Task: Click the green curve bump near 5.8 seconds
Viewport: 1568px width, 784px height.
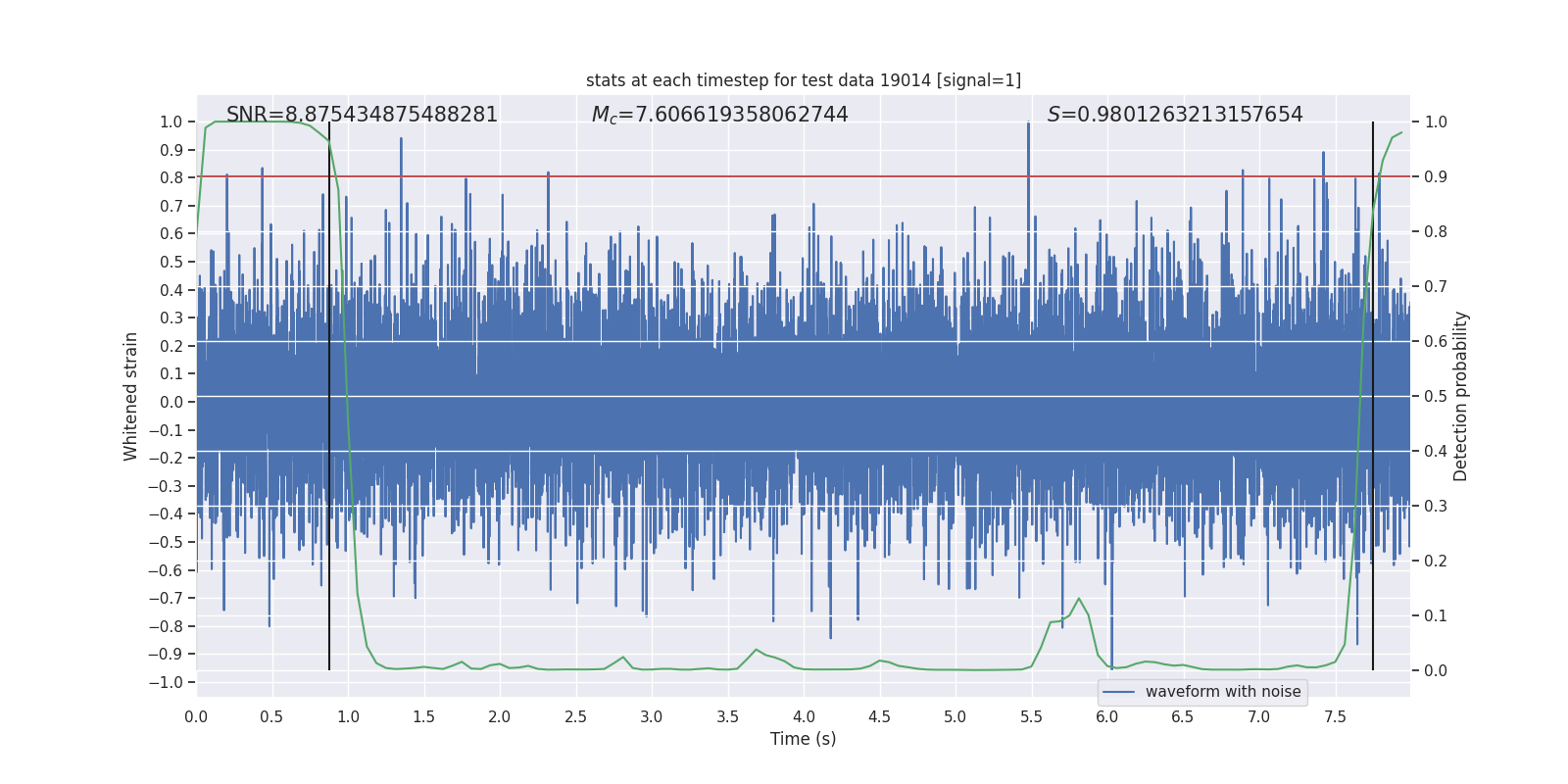Action: [x=1078, y=600]
